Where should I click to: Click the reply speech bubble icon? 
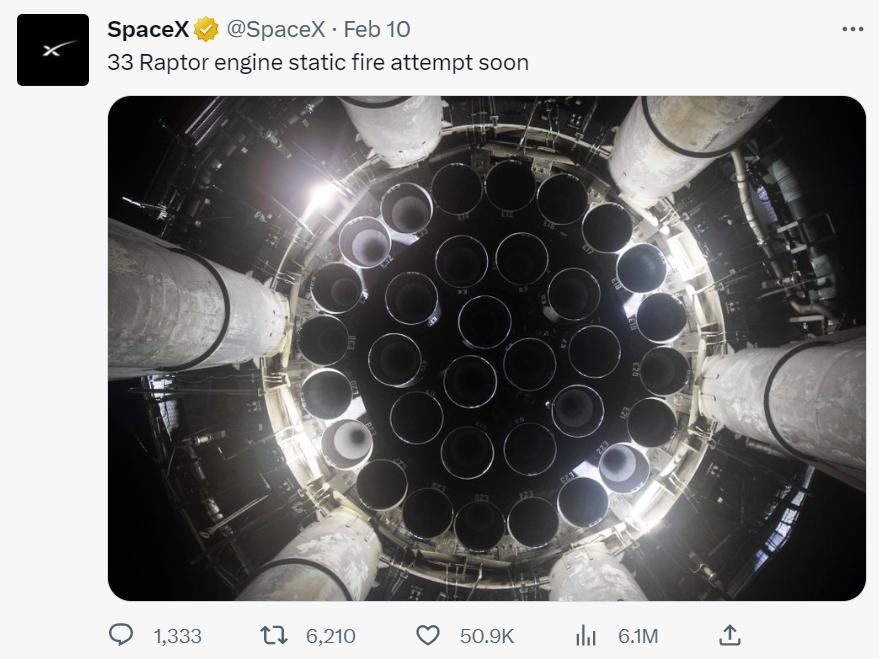(x=120, y=635)
